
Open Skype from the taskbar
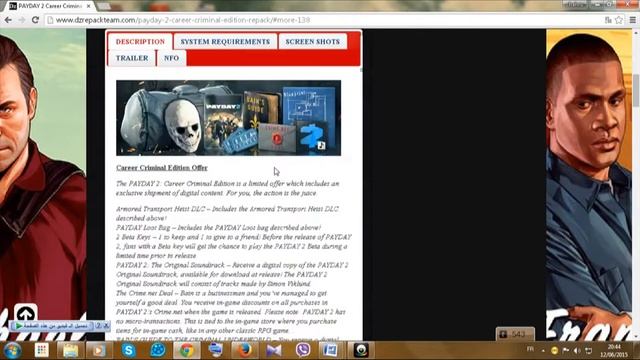point(129,350)
